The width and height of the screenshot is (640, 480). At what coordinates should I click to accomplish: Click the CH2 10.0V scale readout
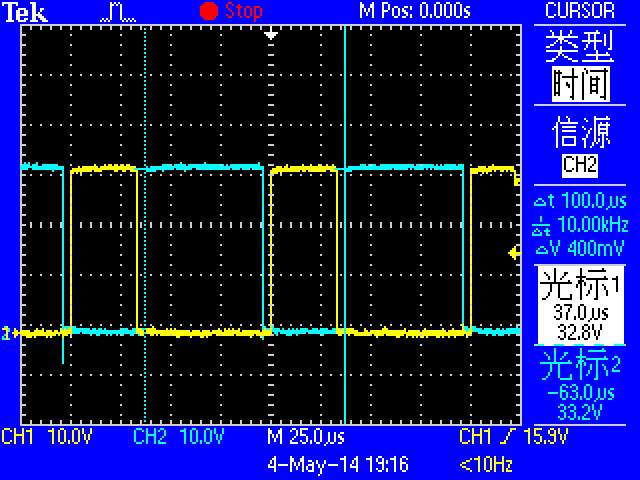178,436
